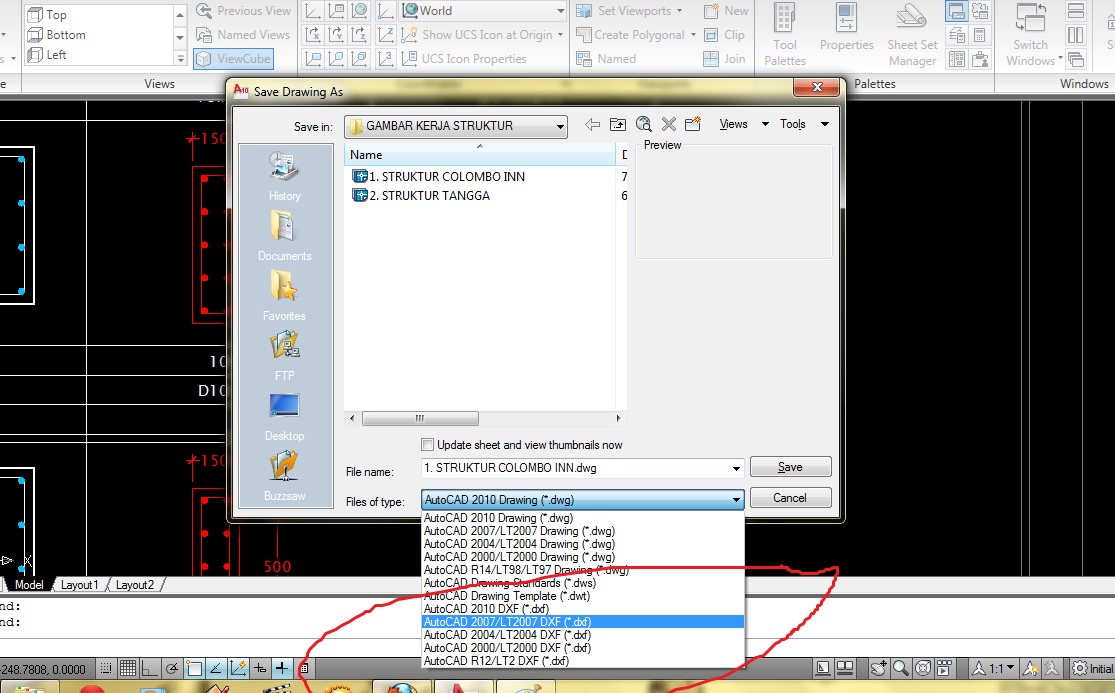The width and height of the screenshot is (1115, 693).
Task: Click the Pan tool in status bar
Action: pyautogui.click(x=879, y=668)
